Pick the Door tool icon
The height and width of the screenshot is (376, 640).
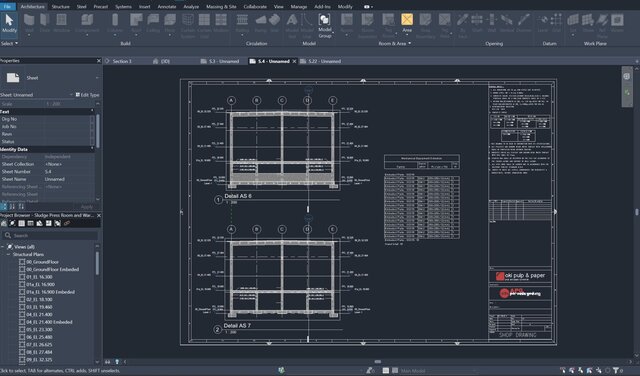point(45,23)
